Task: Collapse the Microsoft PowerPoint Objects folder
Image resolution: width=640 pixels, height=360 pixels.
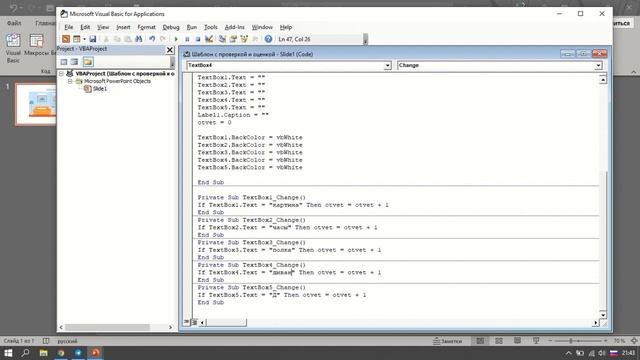Action: click(70, 81)
